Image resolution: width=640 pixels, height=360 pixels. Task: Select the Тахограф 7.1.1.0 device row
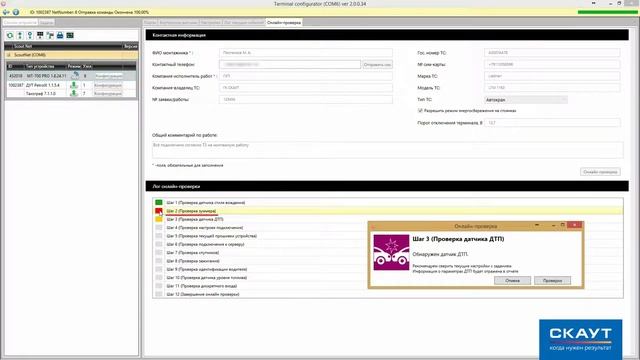(71, 93)
